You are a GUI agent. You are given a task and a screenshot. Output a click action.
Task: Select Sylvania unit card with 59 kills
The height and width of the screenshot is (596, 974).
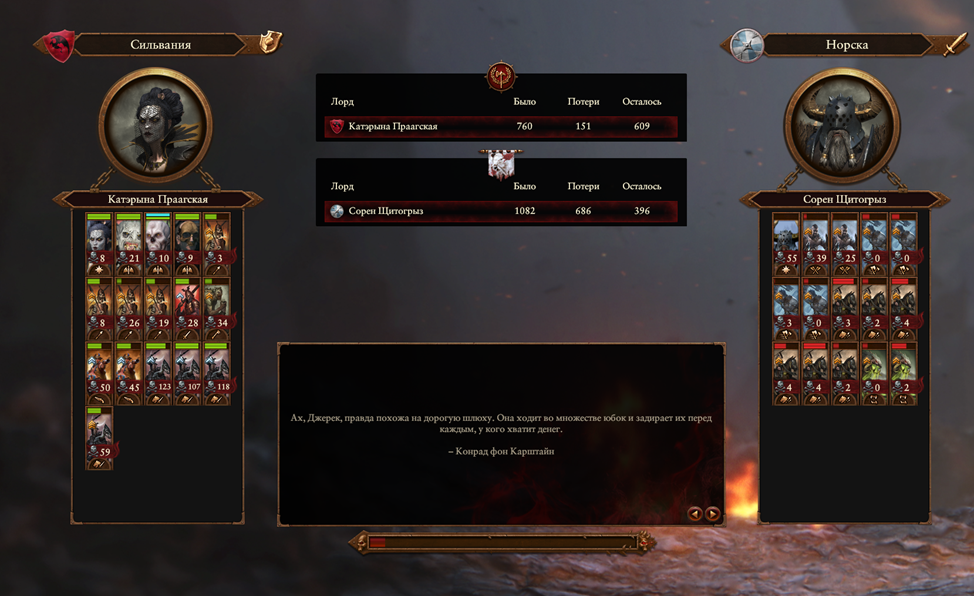(x=99, y=438)
